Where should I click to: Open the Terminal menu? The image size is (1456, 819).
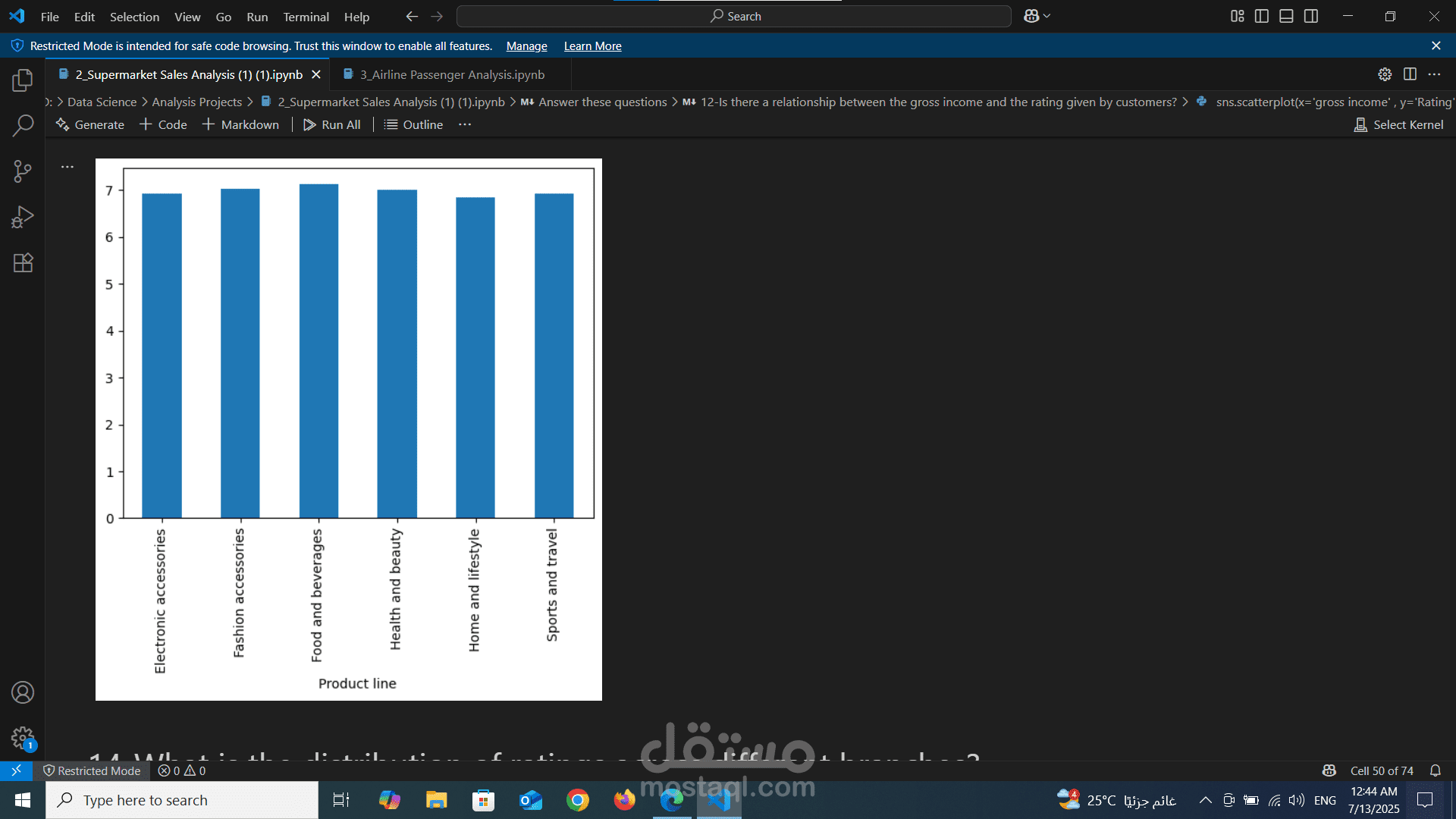(306, 17)
